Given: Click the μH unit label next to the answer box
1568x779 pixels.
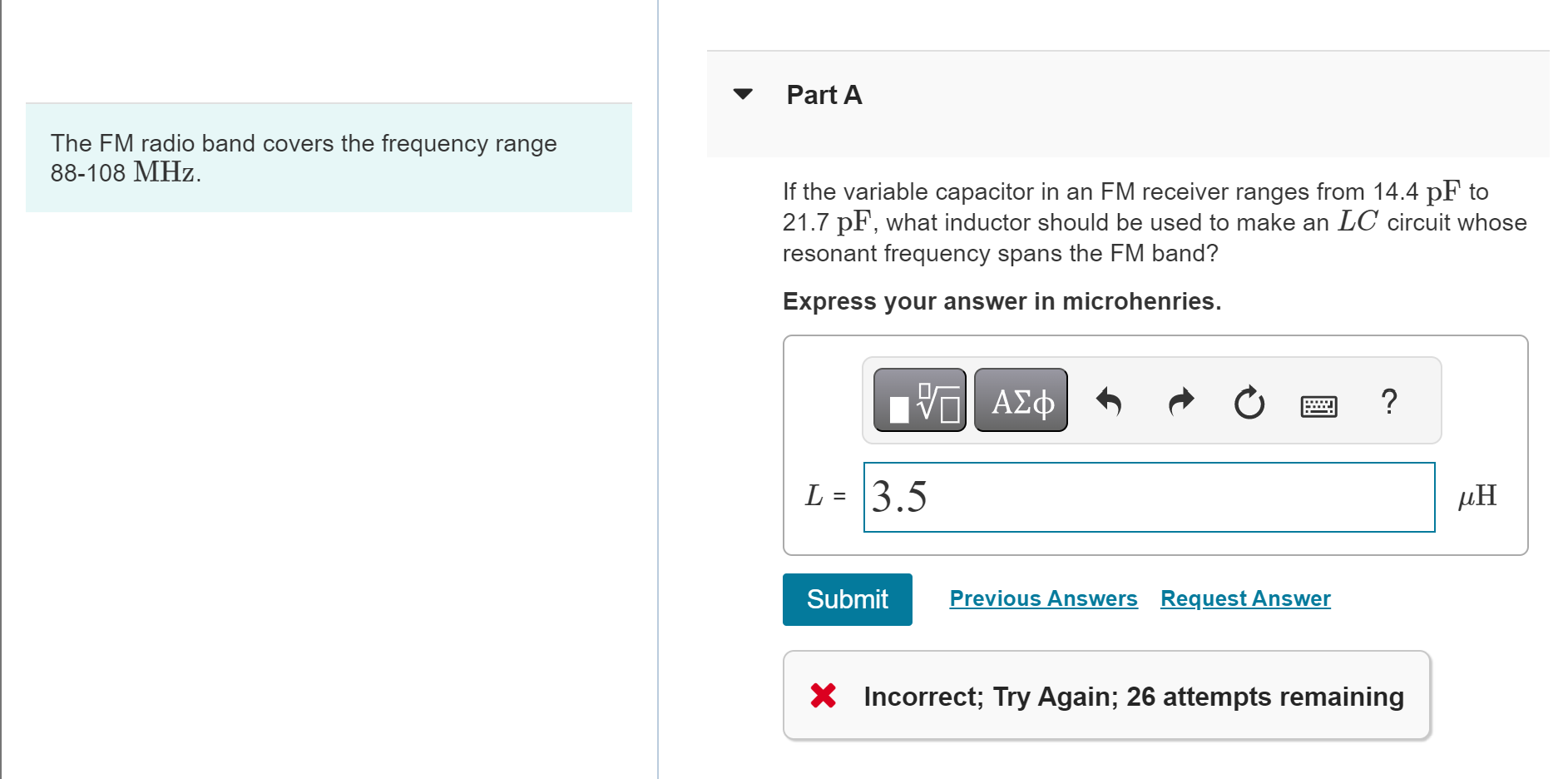Looking at the screenshot, I should coord(1478,496).
